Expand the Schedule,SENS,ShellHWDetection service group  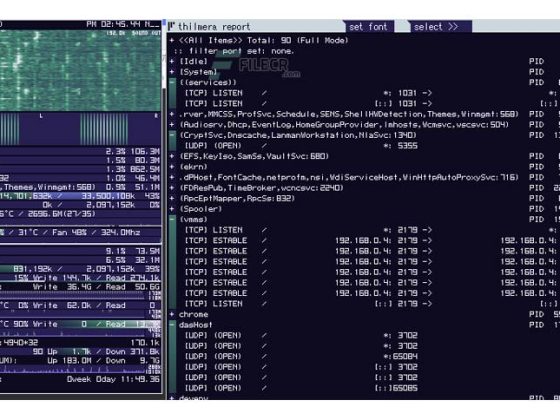pyautogui.click(x=172, y=114)
